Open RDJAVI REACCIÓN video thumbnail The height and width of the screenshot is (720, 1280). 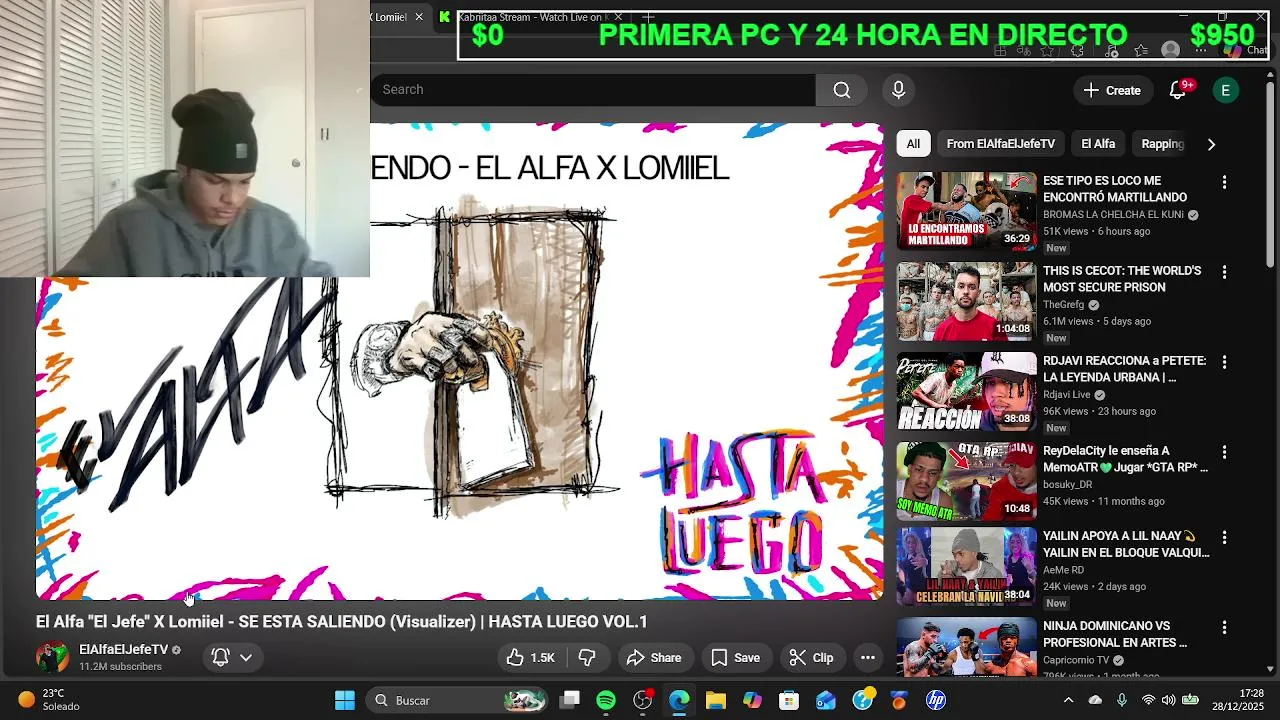pyautogui.click(x=966, y=391)
